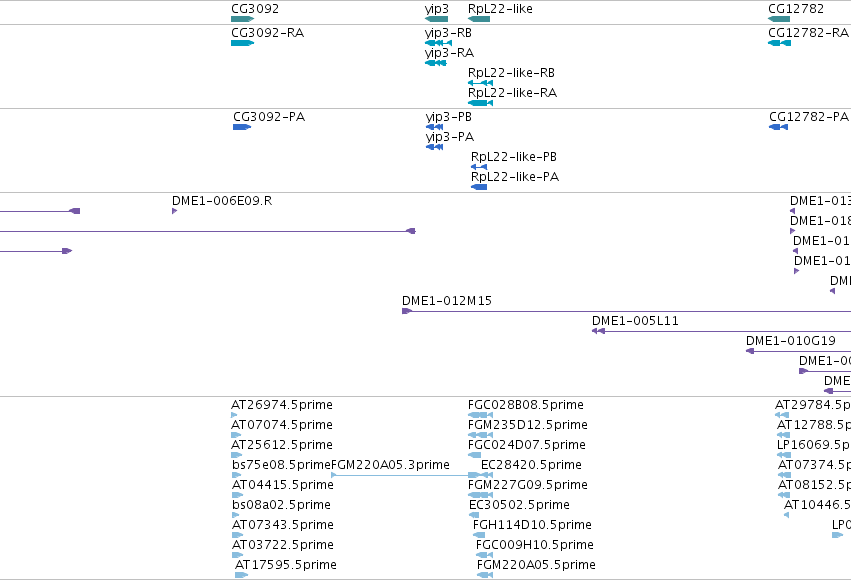Select the AT03722.5prime EST label

coord(282,545)
